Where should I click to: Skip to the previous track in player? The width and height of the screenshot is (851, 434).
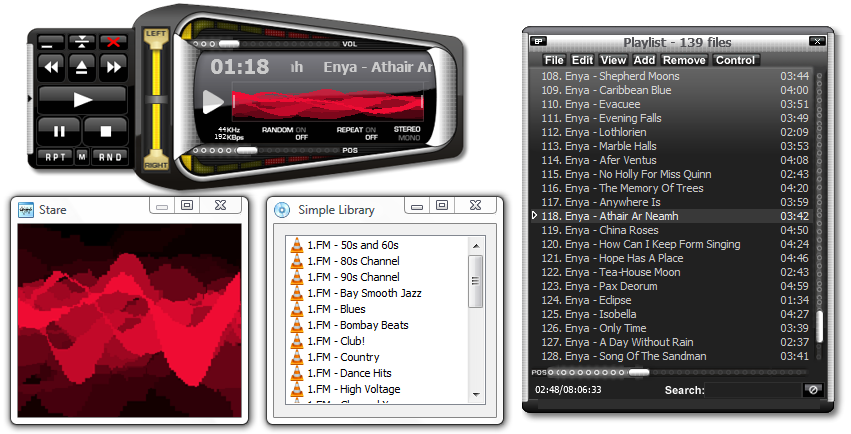click(51, 67)
